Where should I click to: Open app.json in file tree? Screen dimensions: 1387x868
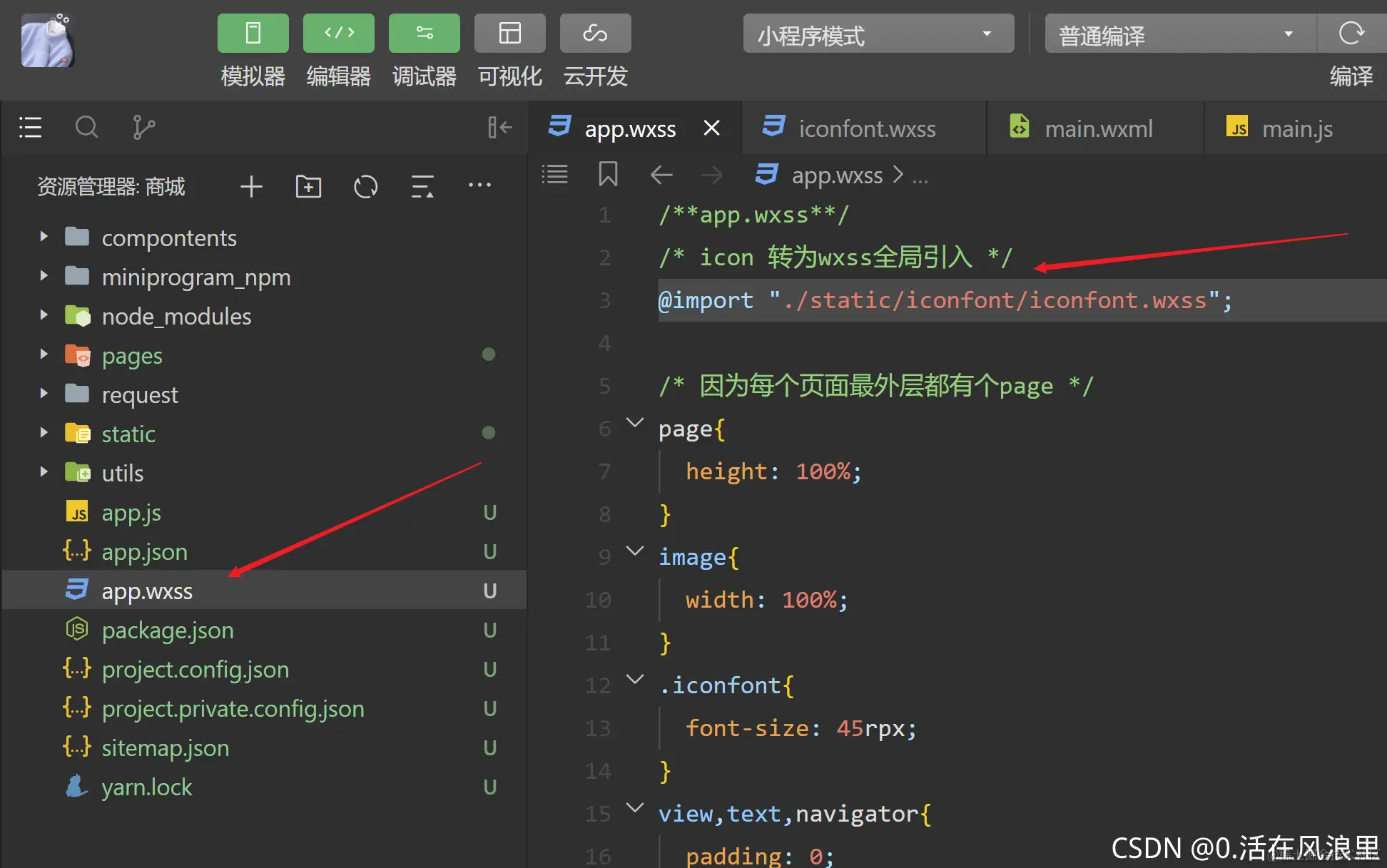(x=144, y=552)
